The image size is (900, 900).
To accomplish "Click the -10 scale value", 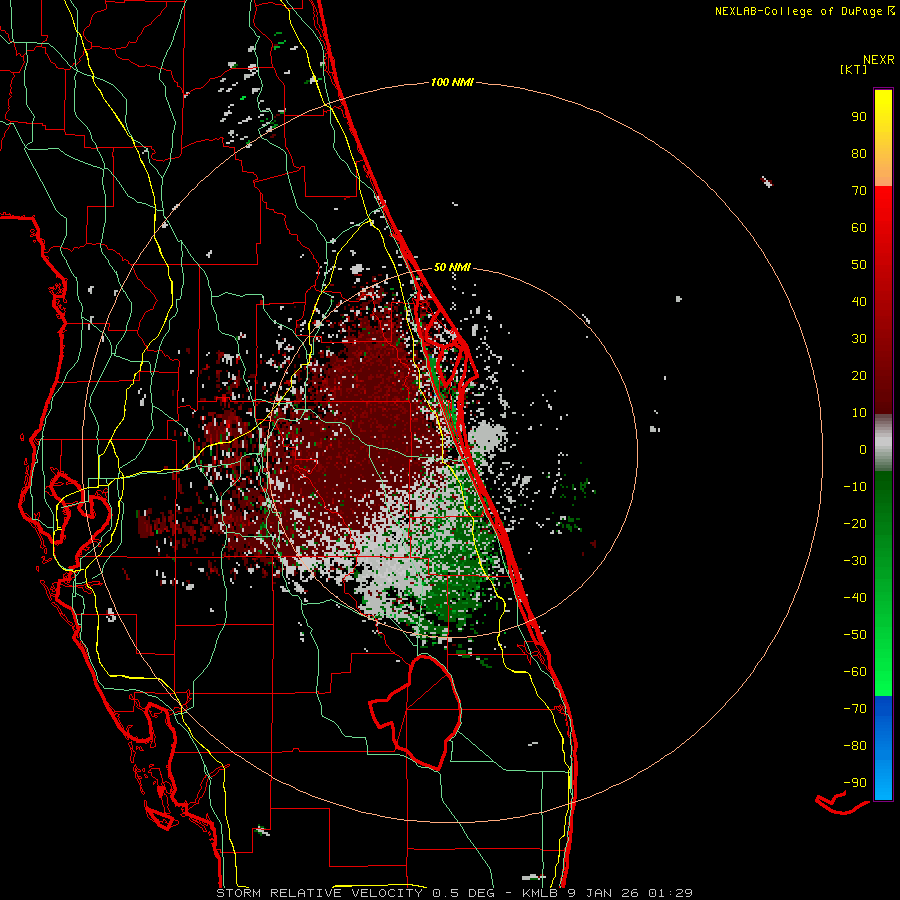I will coord(855,487).
